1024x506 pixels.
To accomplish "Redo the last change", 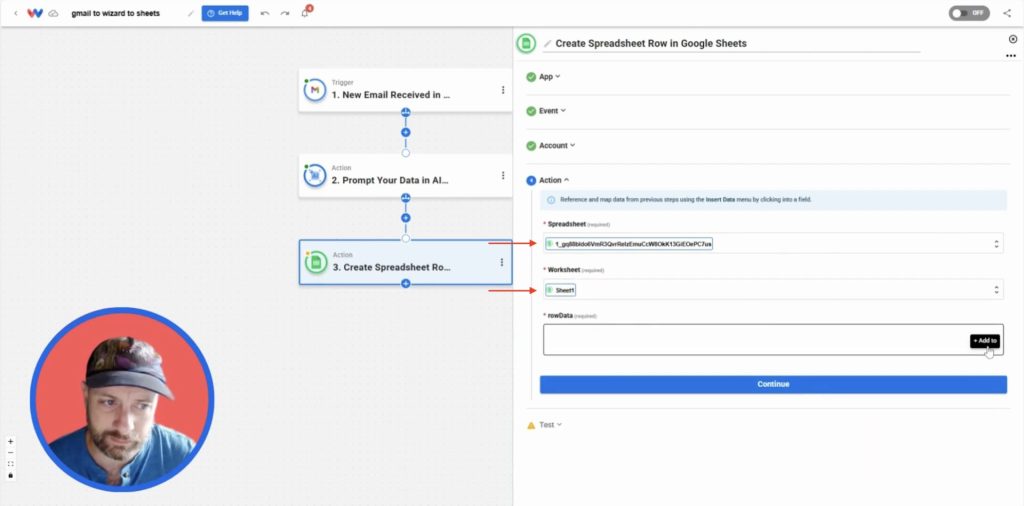I will point(285,13).
